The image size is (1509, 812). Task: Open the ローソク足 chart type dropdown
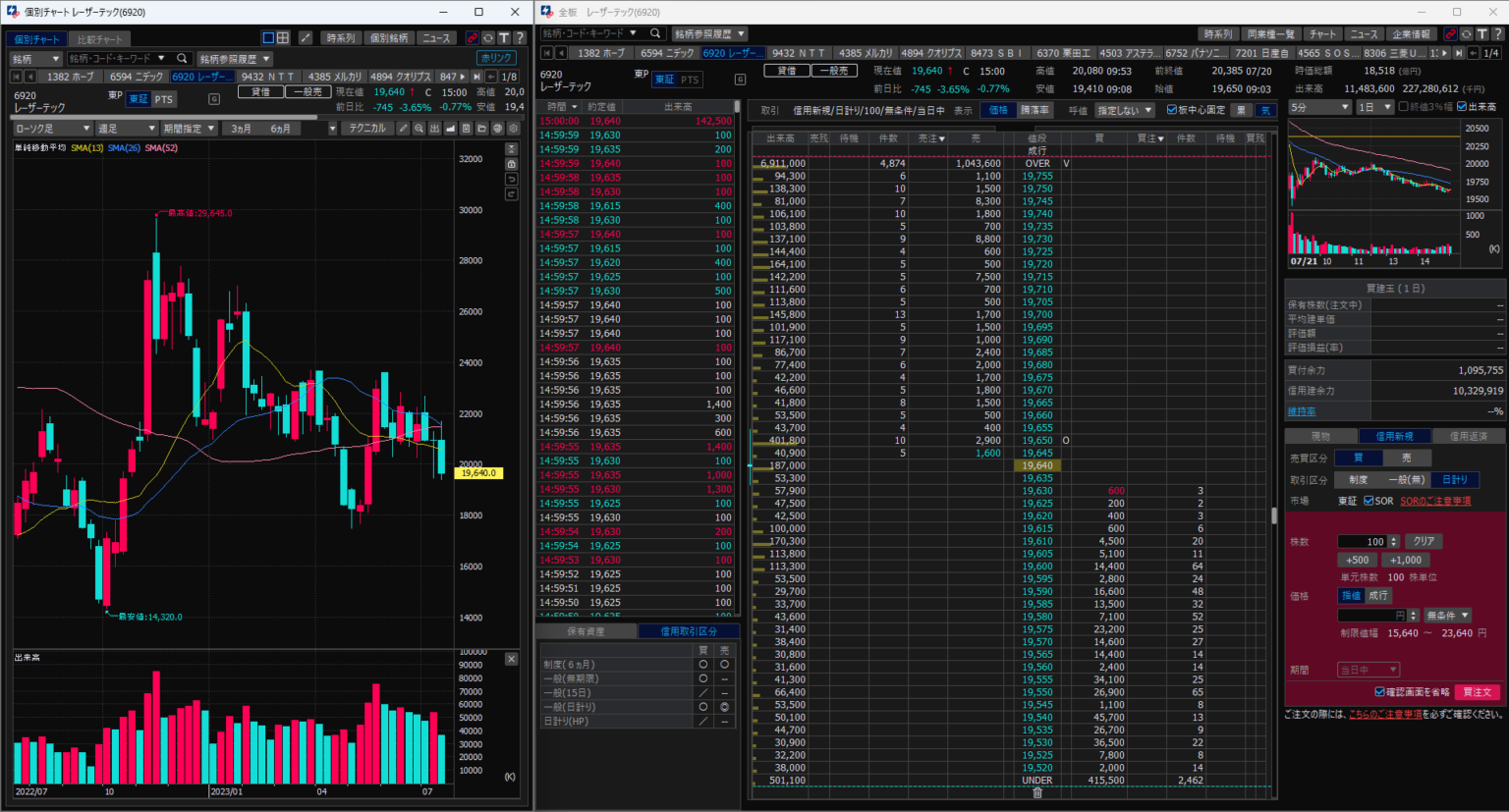pyautogui.click(x=52, y=129)
